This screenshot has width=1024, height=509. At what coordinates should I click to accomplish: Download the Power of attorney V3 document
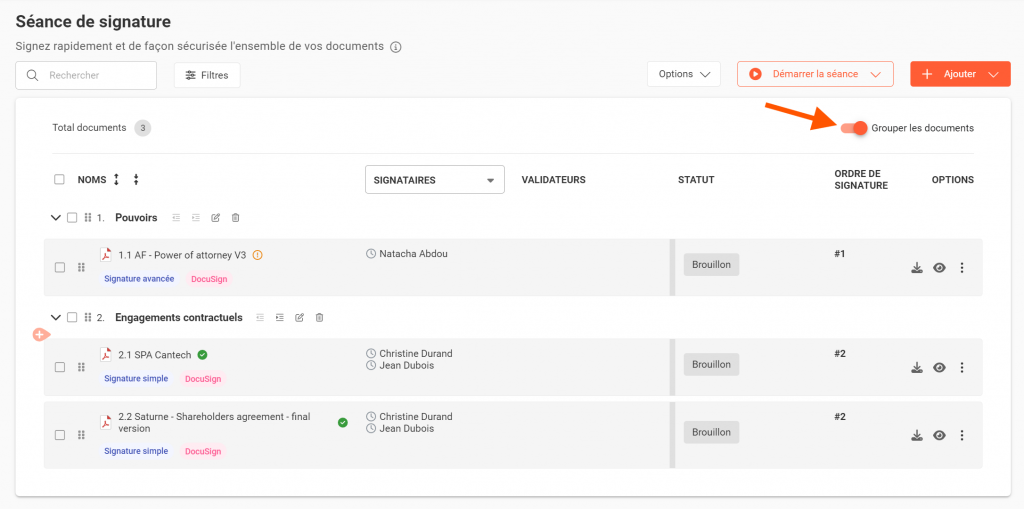point(916,268)
